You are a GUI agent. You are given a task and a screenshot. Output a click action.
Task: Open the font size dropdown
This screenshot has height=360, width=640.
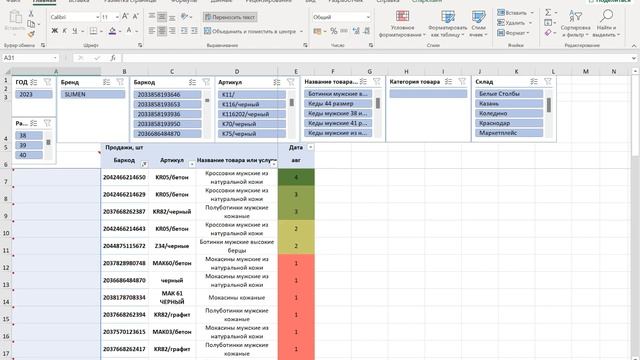[x=117, y=17]
